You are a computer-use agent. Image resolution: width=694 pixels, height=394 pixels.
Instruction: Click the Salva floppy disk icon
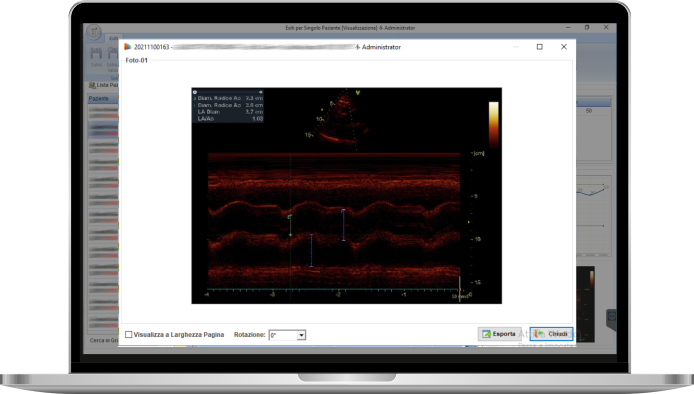coord(96,54)
